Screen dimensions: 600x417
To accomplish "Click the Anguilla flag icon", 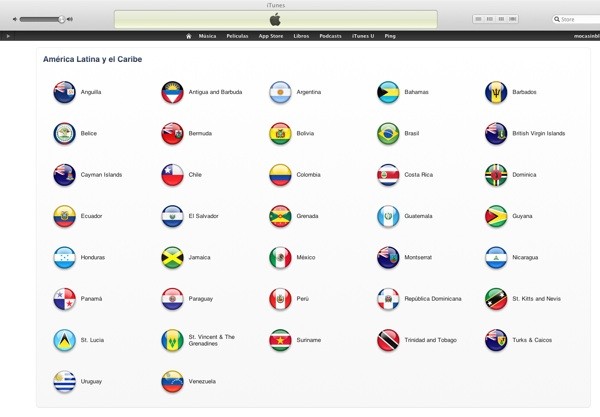I will coord(64,92).
